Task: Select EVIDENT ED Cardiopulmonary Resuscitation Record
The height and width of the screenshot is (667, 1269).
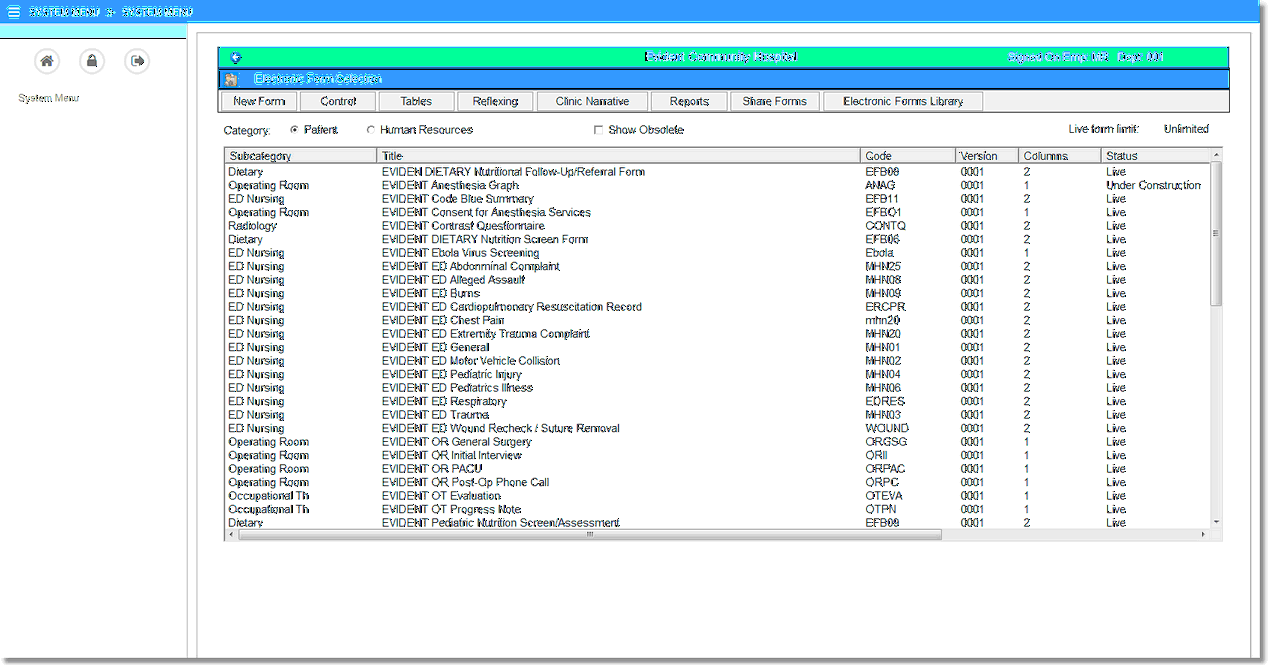Action: click(717, 307)
